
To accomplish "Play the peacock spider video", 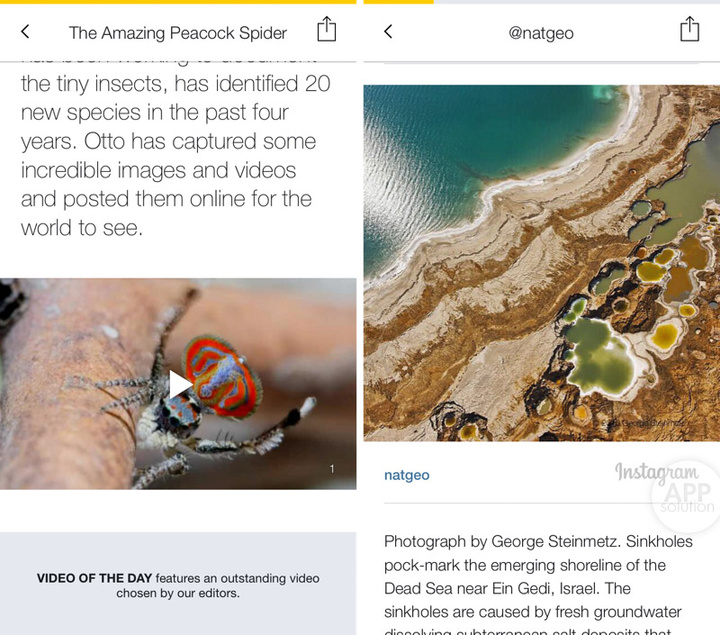I will click(180, 384).
